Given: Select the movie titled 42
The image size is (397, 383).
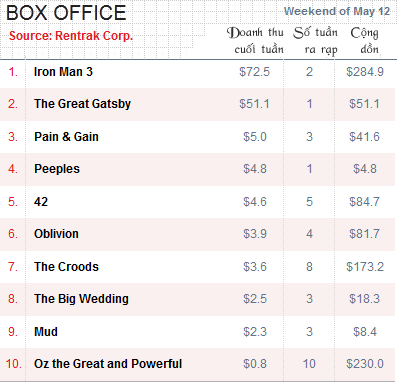Looking at the screenshot, I should click(x=41, y=202).
